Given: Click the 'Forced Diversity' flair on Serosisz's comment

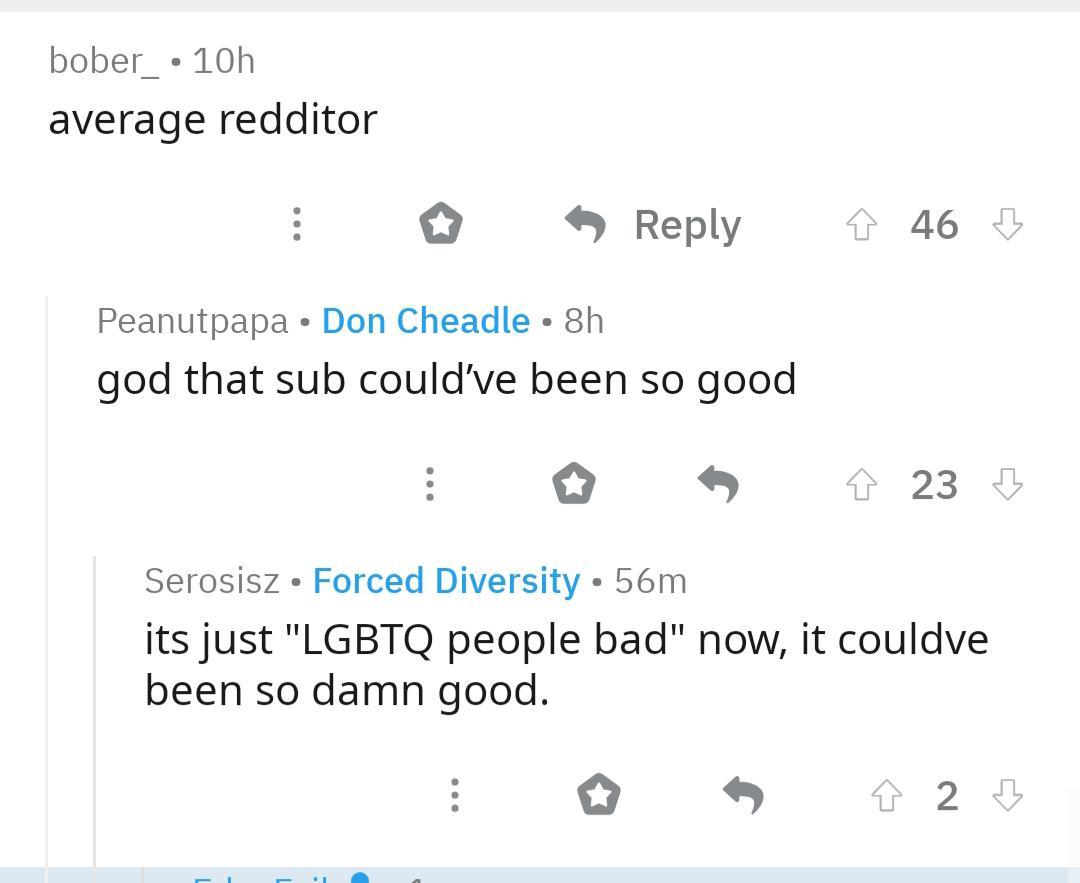Looking at the screenshot, I should (446, 580).
